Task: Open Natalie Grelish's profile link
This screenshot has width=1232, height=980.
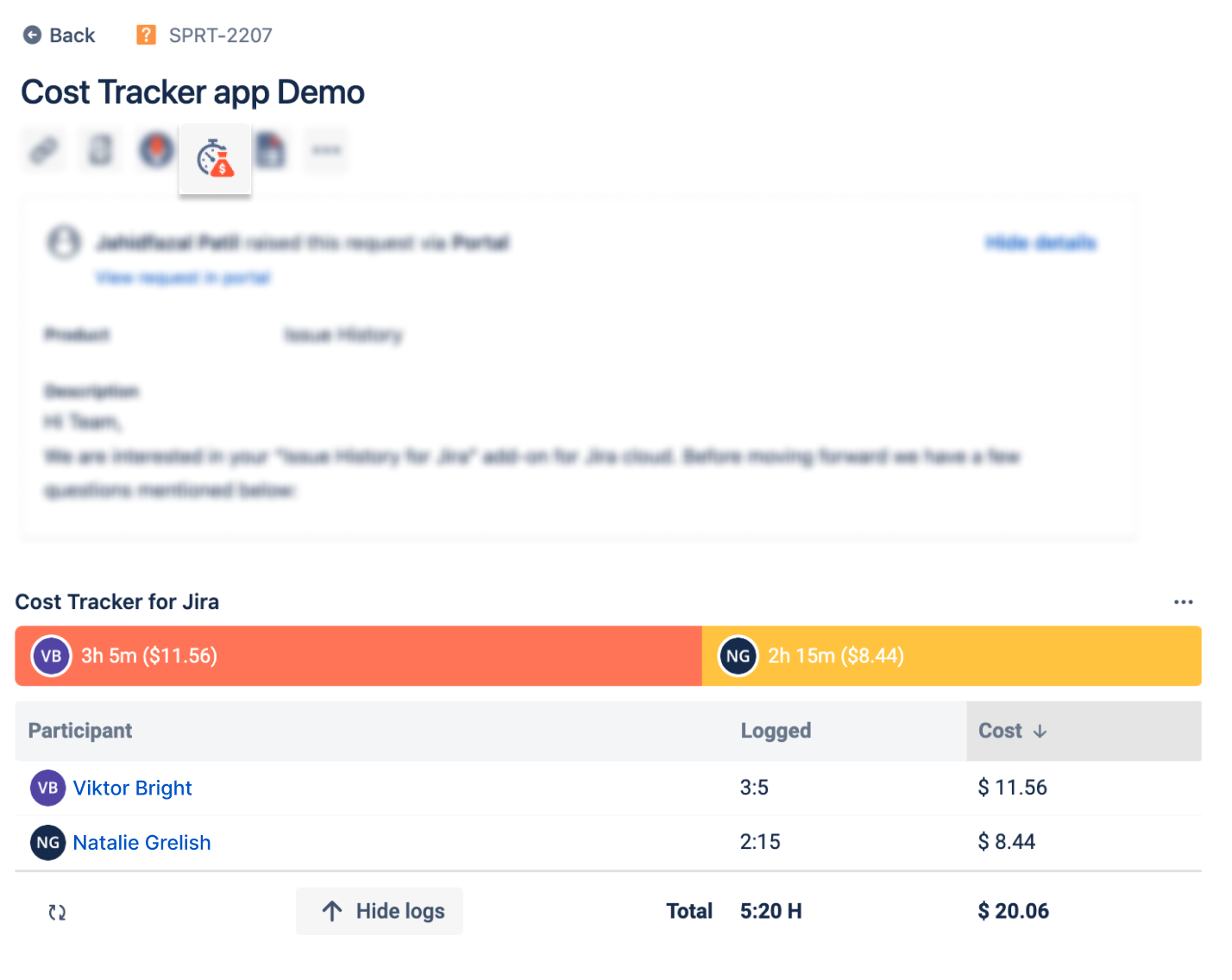Action: click(141, 843)
